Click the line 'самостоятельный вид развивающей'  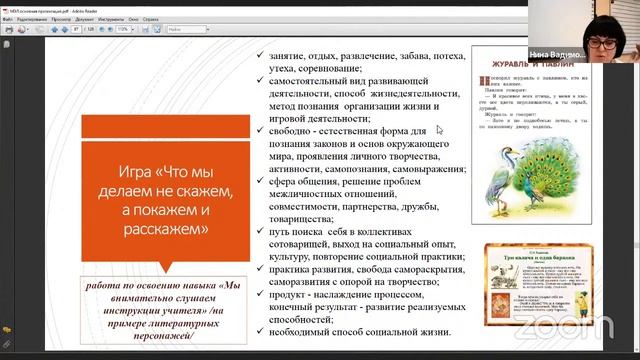349,81
